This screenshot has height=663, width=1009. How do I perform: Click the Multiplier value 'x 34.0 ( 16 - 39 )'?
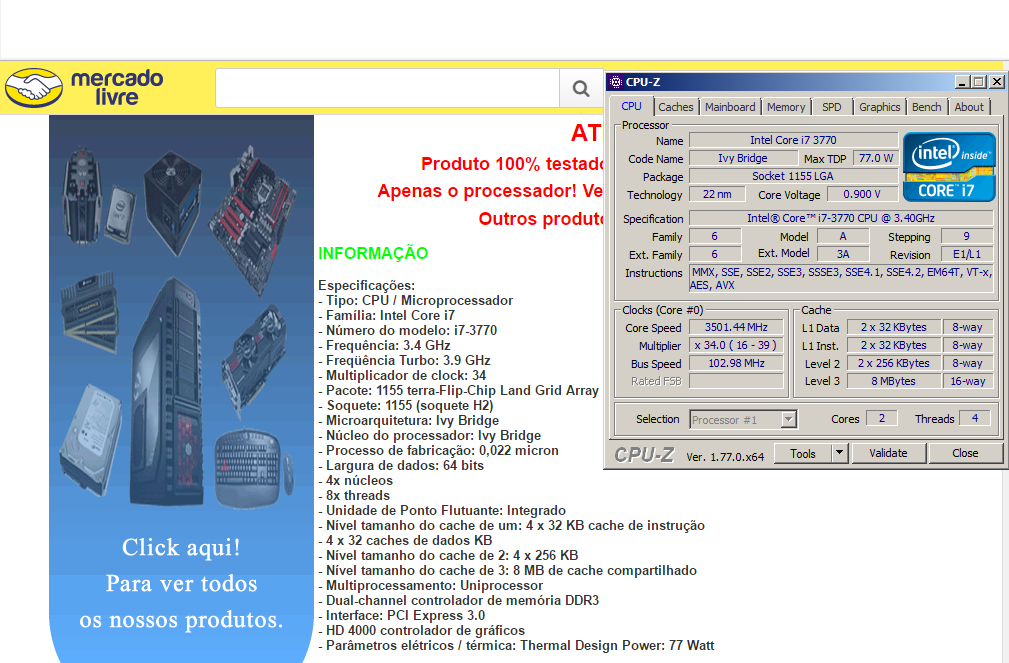pyautogui.click(x=736, y=345)
